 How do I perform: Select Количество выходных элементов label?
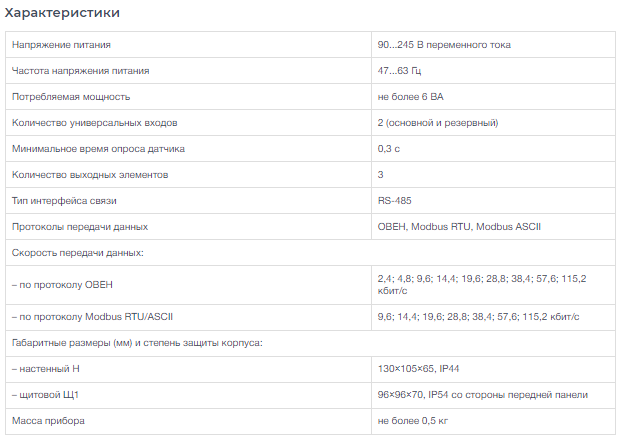pos(90,175)
